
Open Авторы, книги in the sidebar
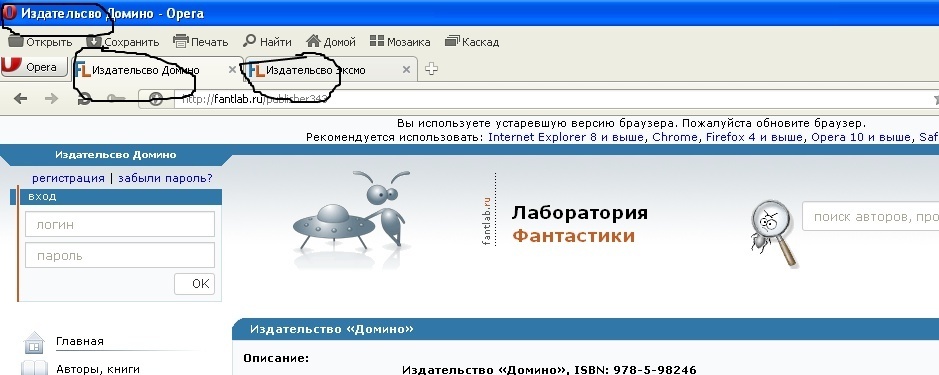[98, 368]
